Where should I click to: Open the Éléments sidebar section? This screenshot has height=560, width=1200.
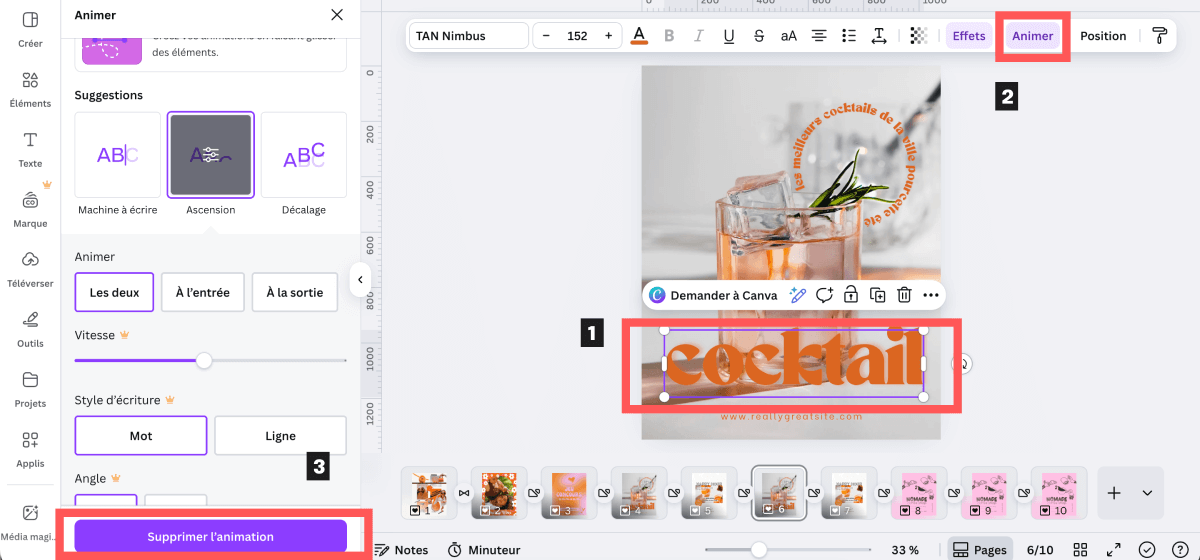coord(30,89)
